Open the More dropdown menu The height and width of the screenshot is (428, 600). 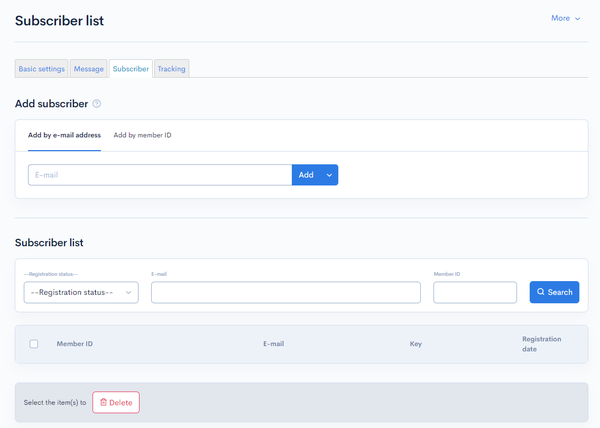click(565, 18)
